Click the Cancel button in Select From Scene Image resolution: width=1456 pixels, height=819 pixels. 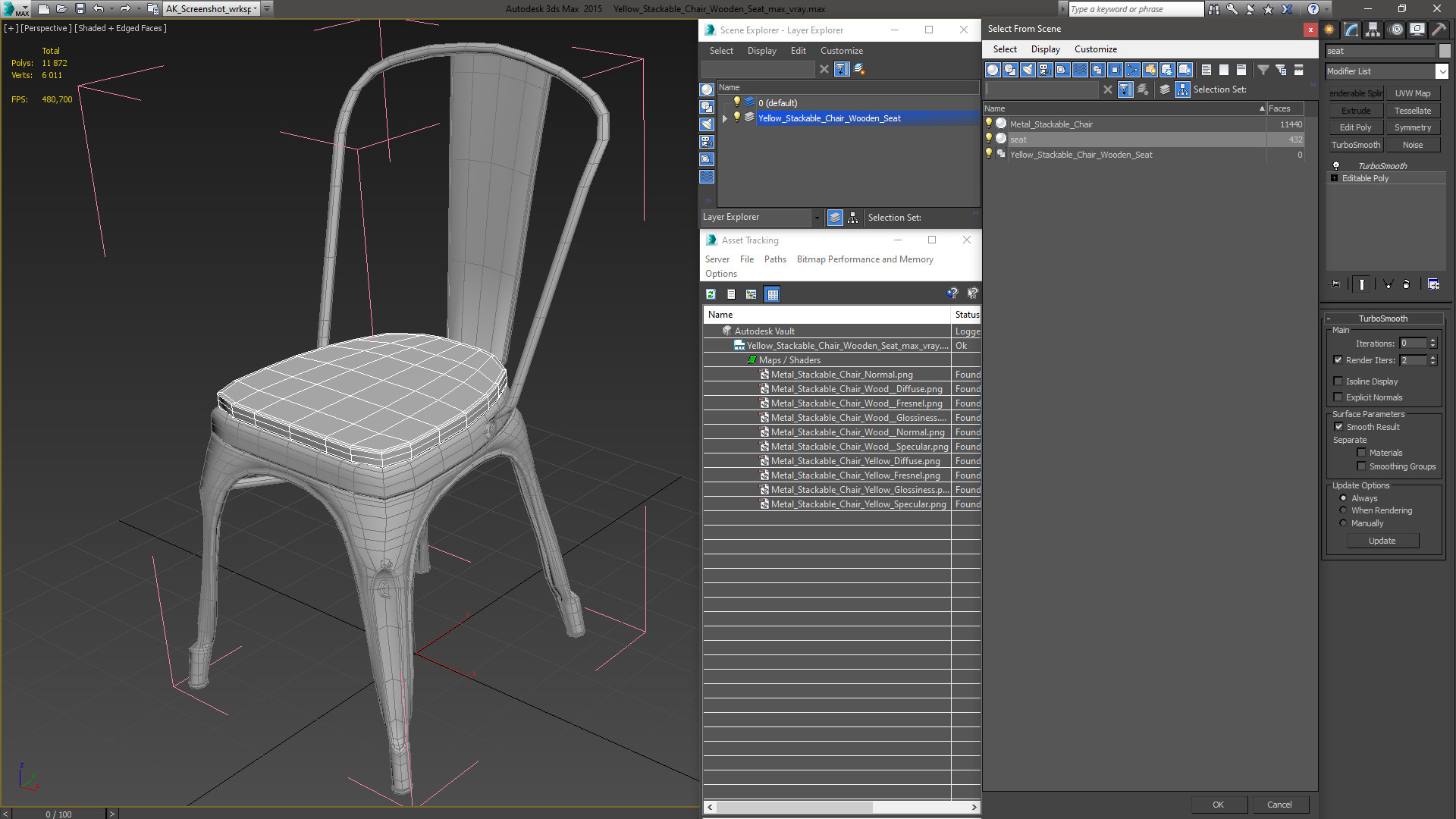(1279, 805)
